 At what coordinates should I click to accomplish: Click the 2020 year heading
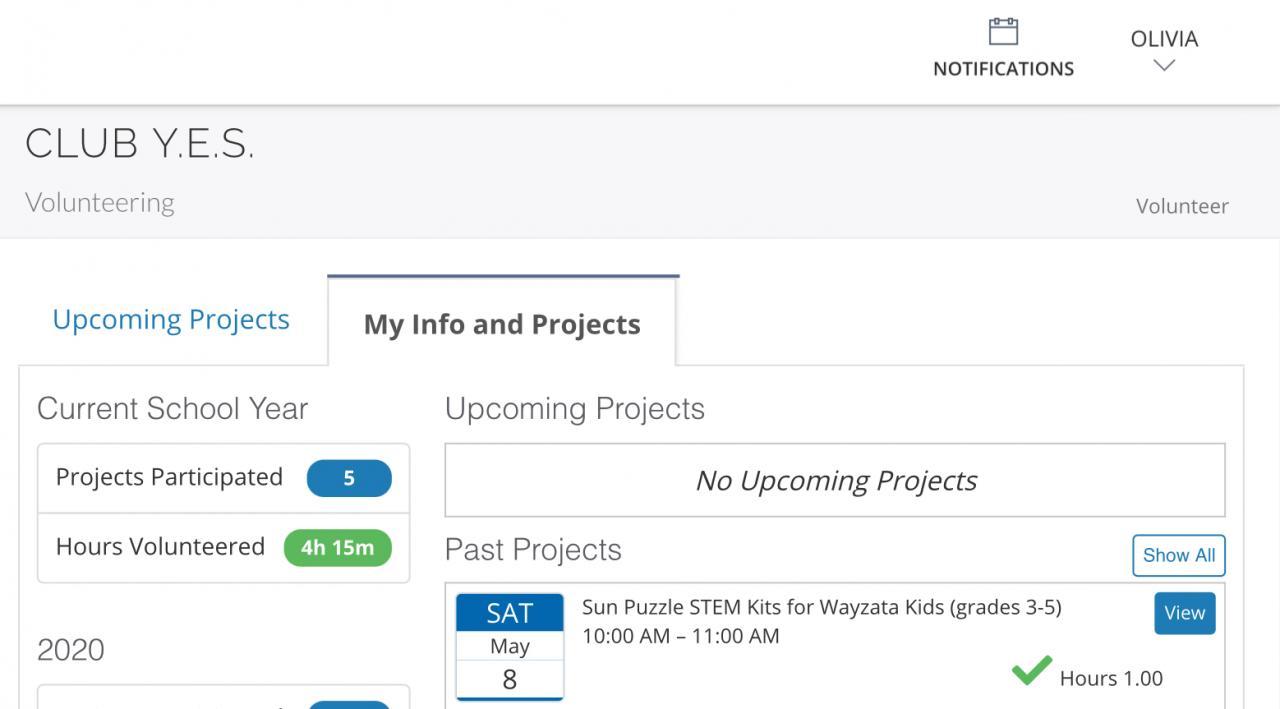[70, 650]
